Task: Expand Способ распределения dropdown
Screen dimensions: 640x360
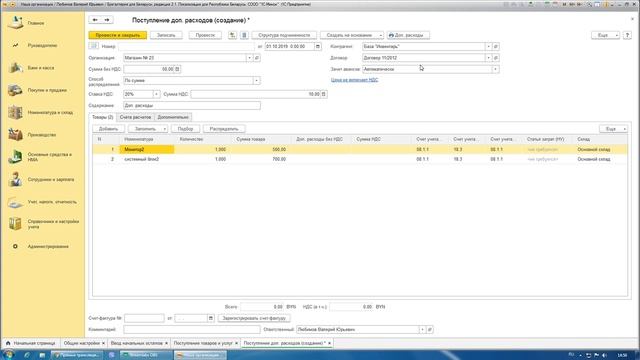Action: (x=256, y=80)
